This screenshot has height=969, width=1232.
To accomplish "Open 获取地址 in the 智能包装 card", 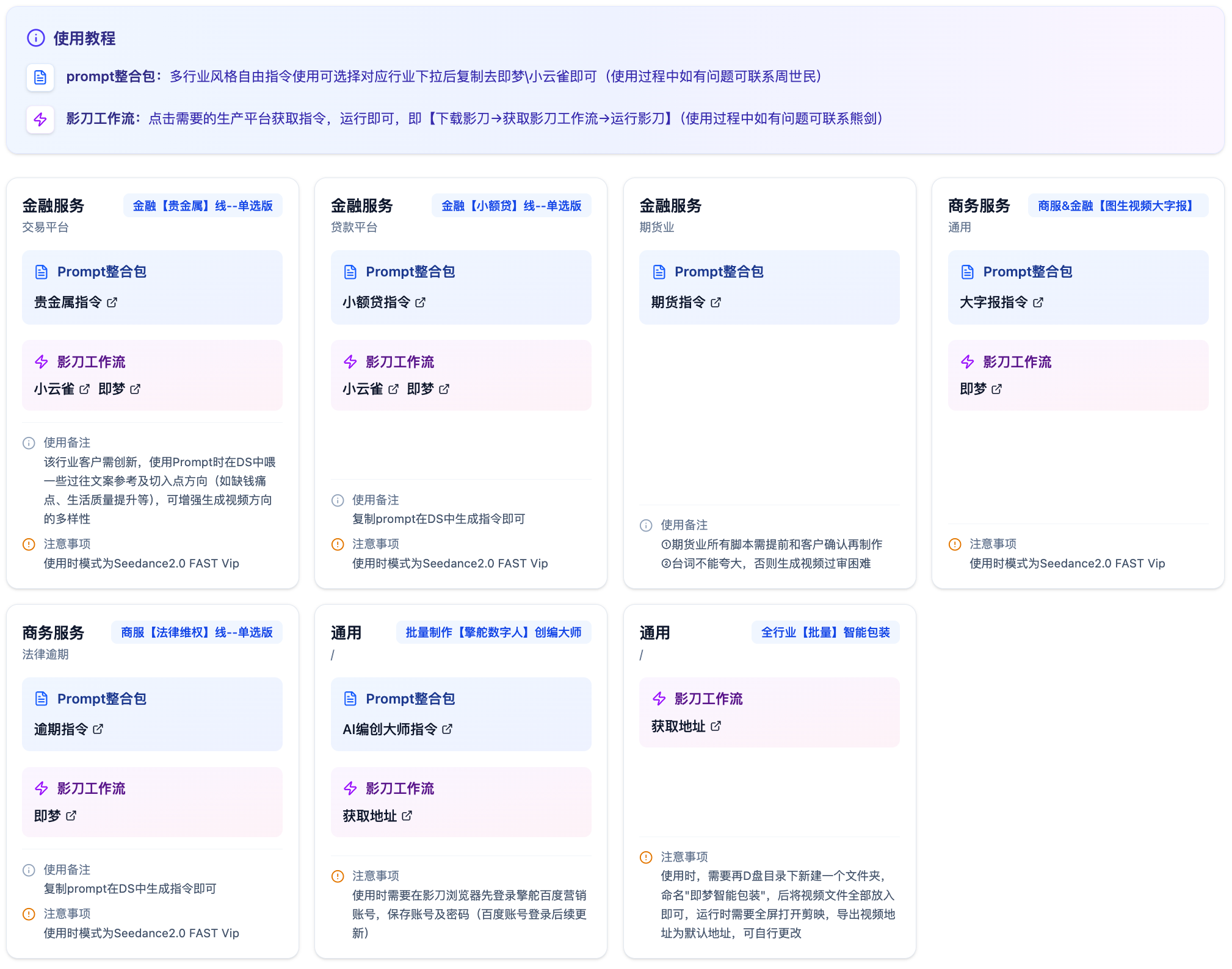I will 686,726.
